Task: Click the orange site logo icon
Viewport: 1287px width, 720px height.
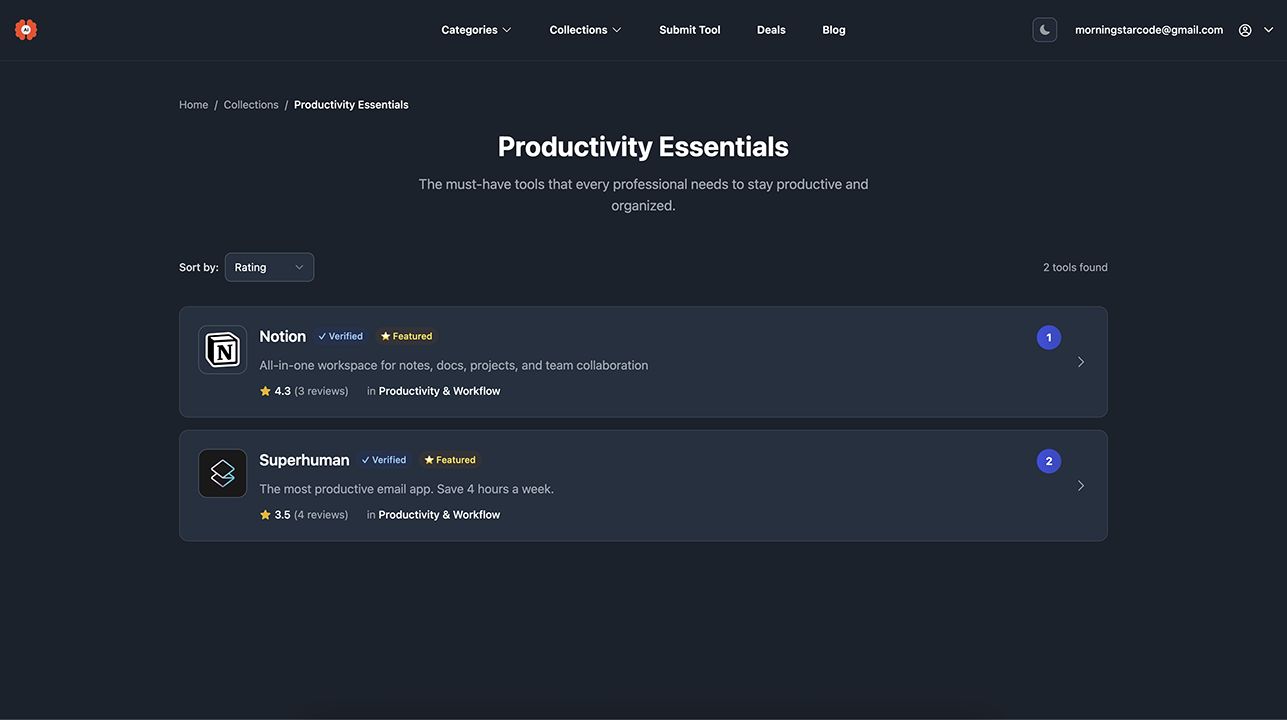Action: (26, 30)
